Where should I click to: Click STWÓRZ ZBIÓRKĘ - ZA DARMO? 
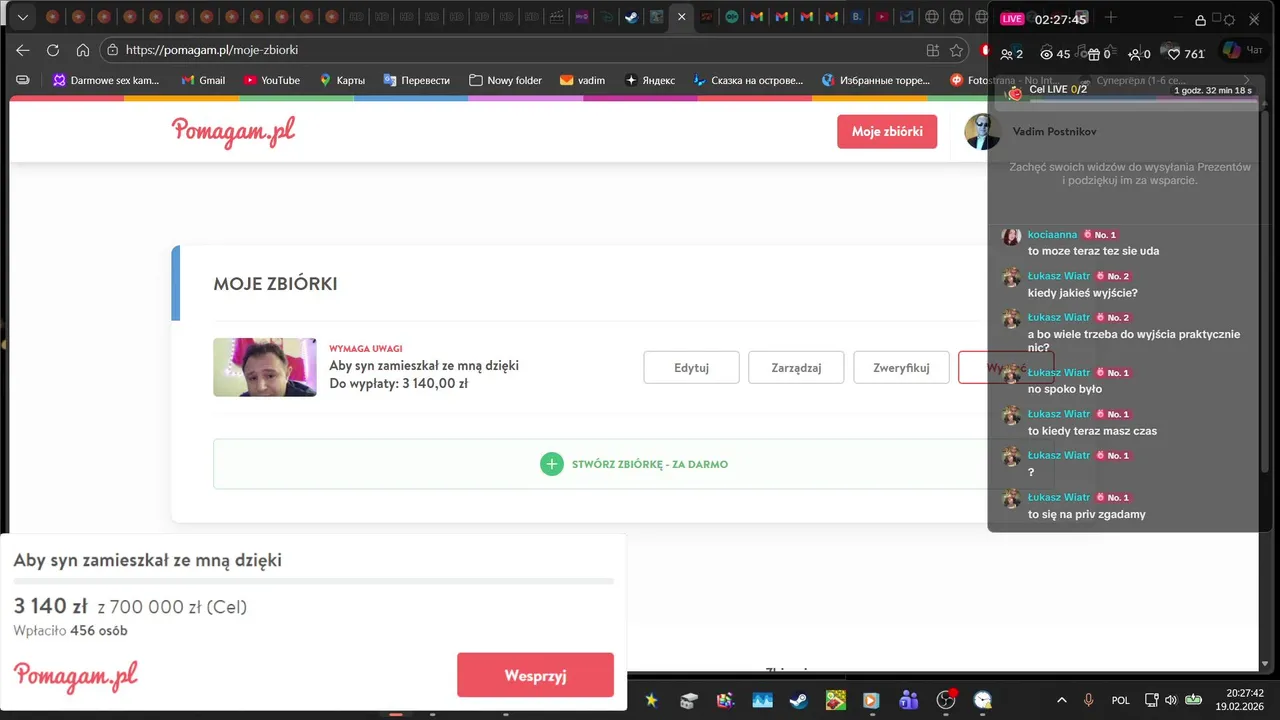coord(650,464)
